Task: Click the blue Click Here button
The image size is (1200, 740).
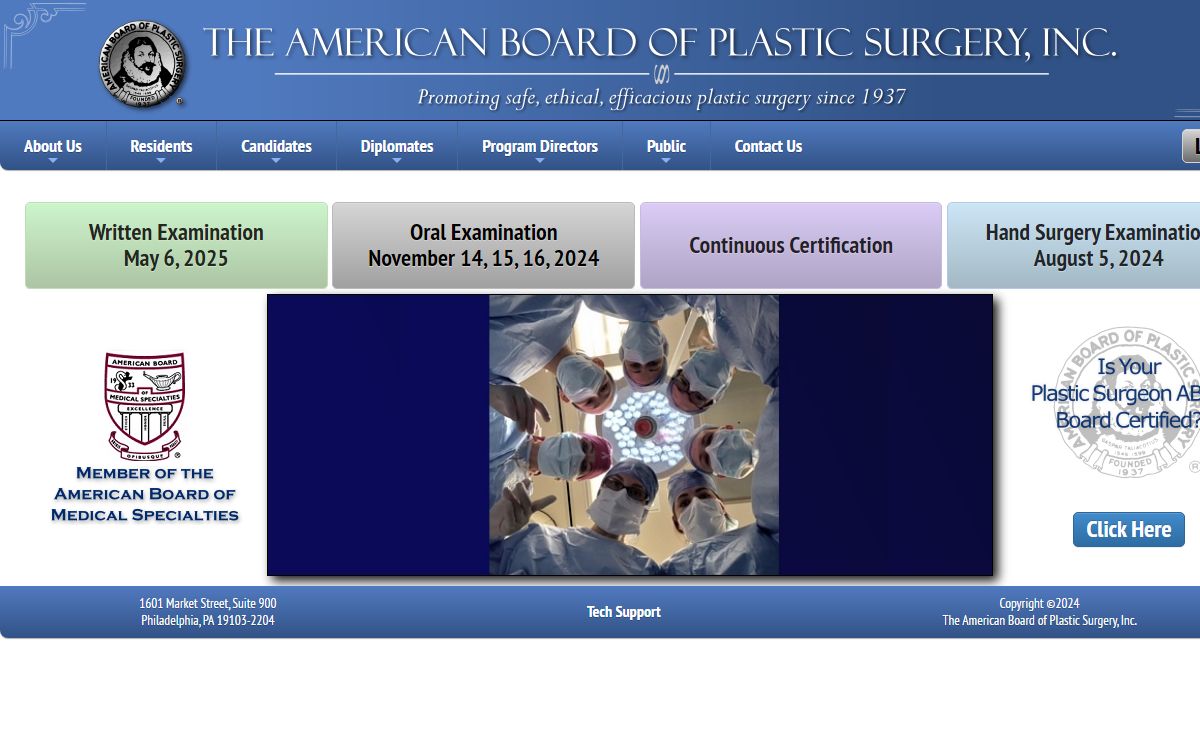Action: [x=1129, y=529]
